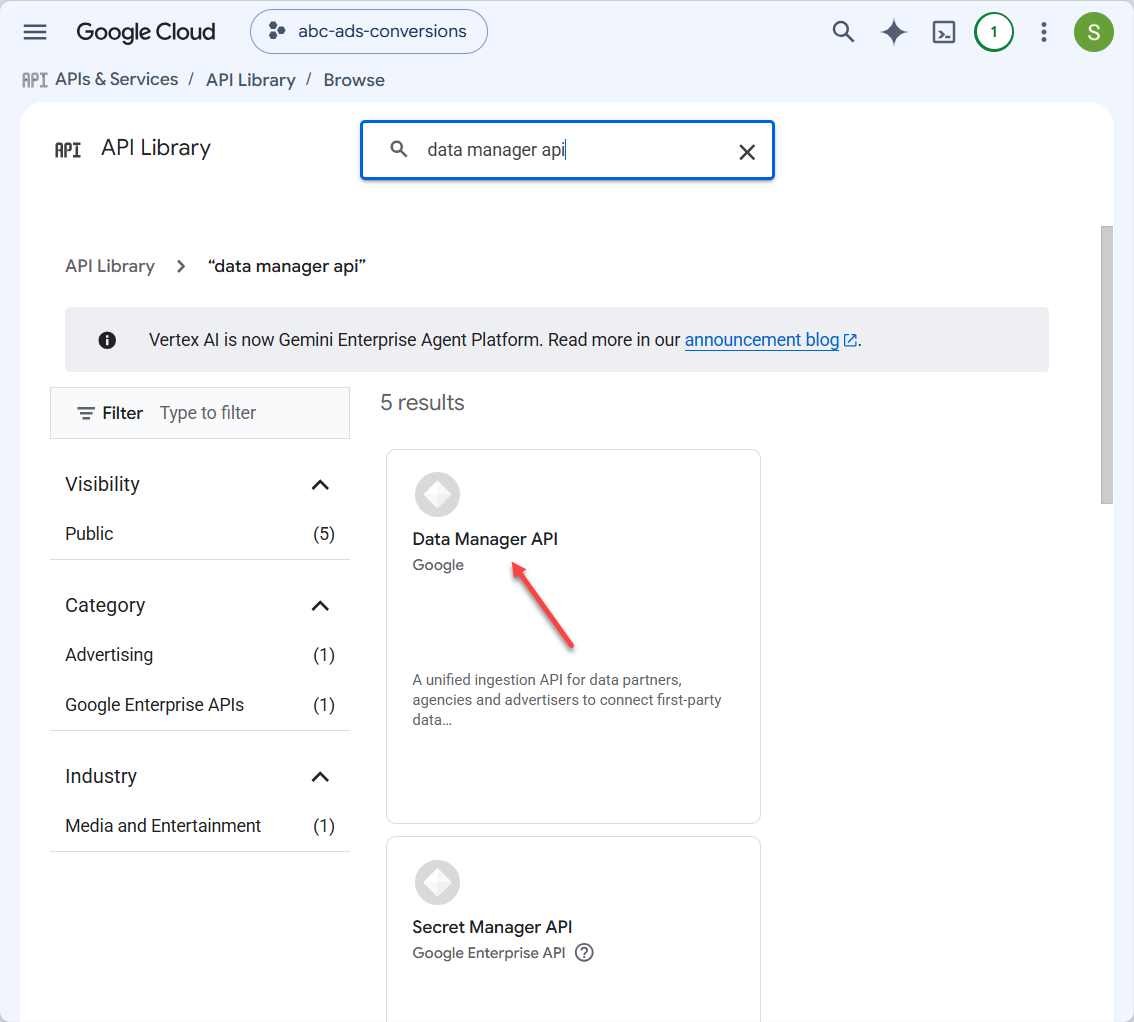This screenshot has height=1022, width=1134.
Task: Activate Cloud Shell terminal icon
Action: [x=944, y=32]
